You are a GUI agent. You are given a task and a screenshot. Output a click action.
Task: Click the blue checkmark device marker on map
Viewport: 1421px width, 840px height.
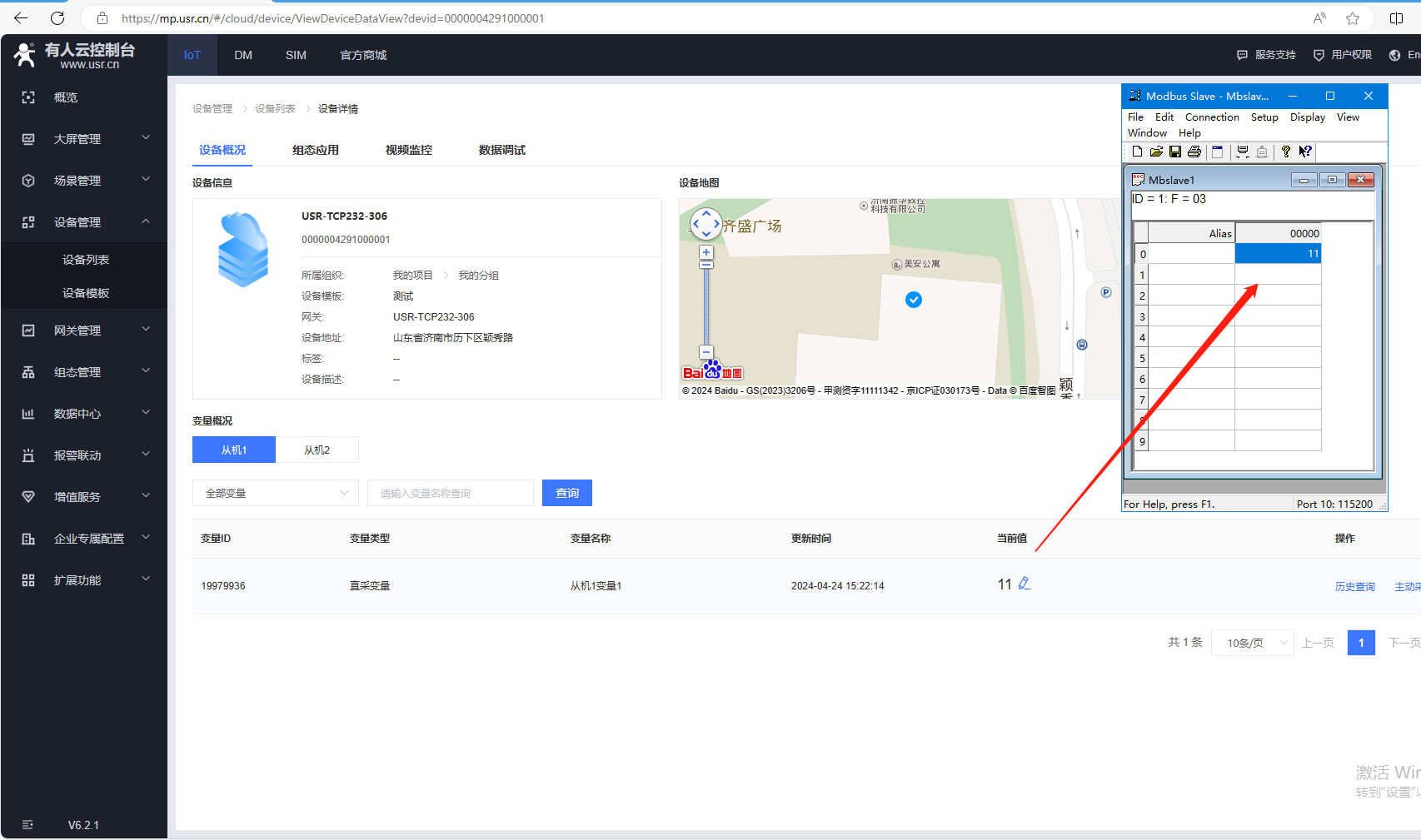point(914,300)
